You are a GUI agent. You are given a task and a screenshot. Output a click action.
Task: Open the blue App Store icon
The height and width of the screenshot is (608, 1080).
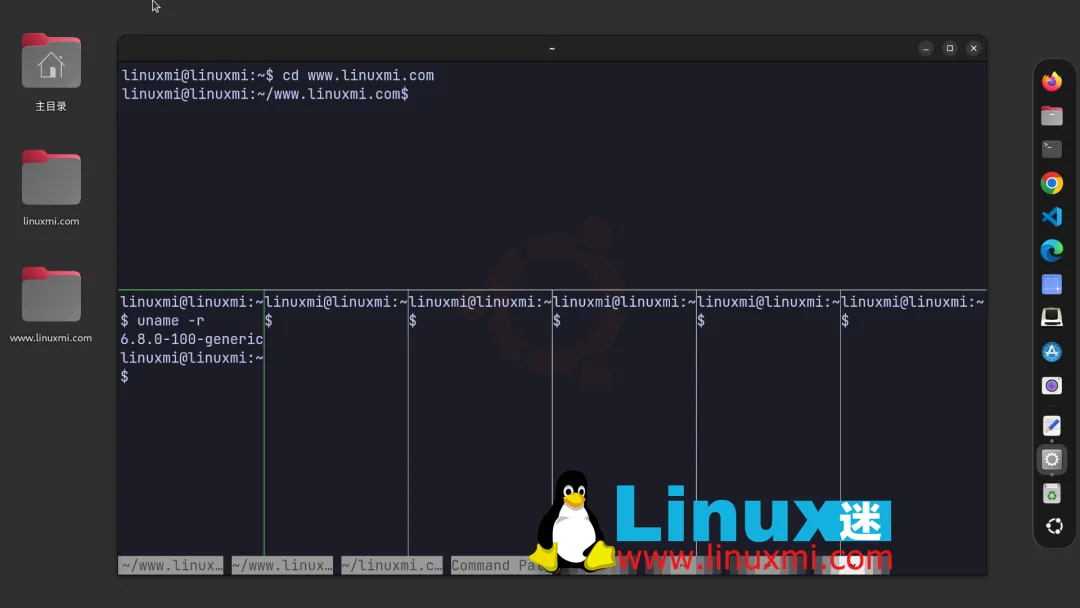point(1051,352)
